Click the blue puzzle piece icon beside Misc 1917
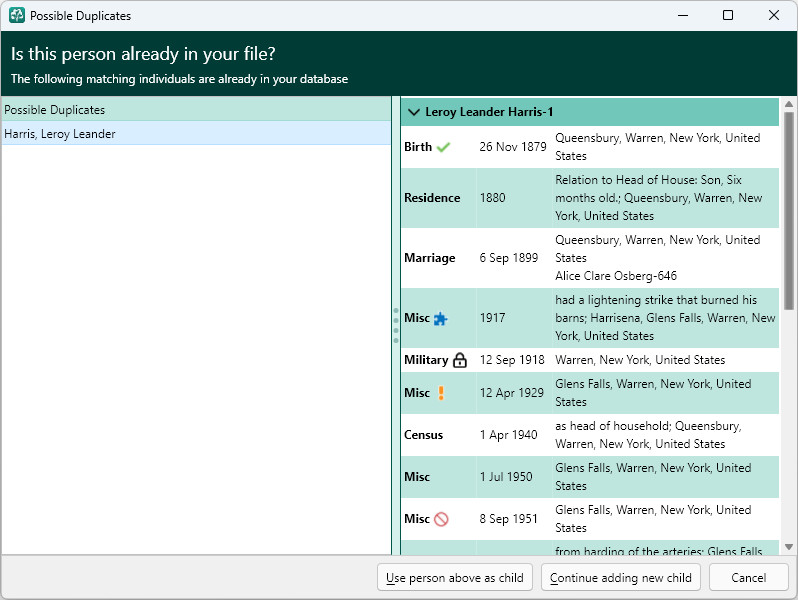Image resolution: width=798 pixels, height=600 pixels. coord(440,319)
